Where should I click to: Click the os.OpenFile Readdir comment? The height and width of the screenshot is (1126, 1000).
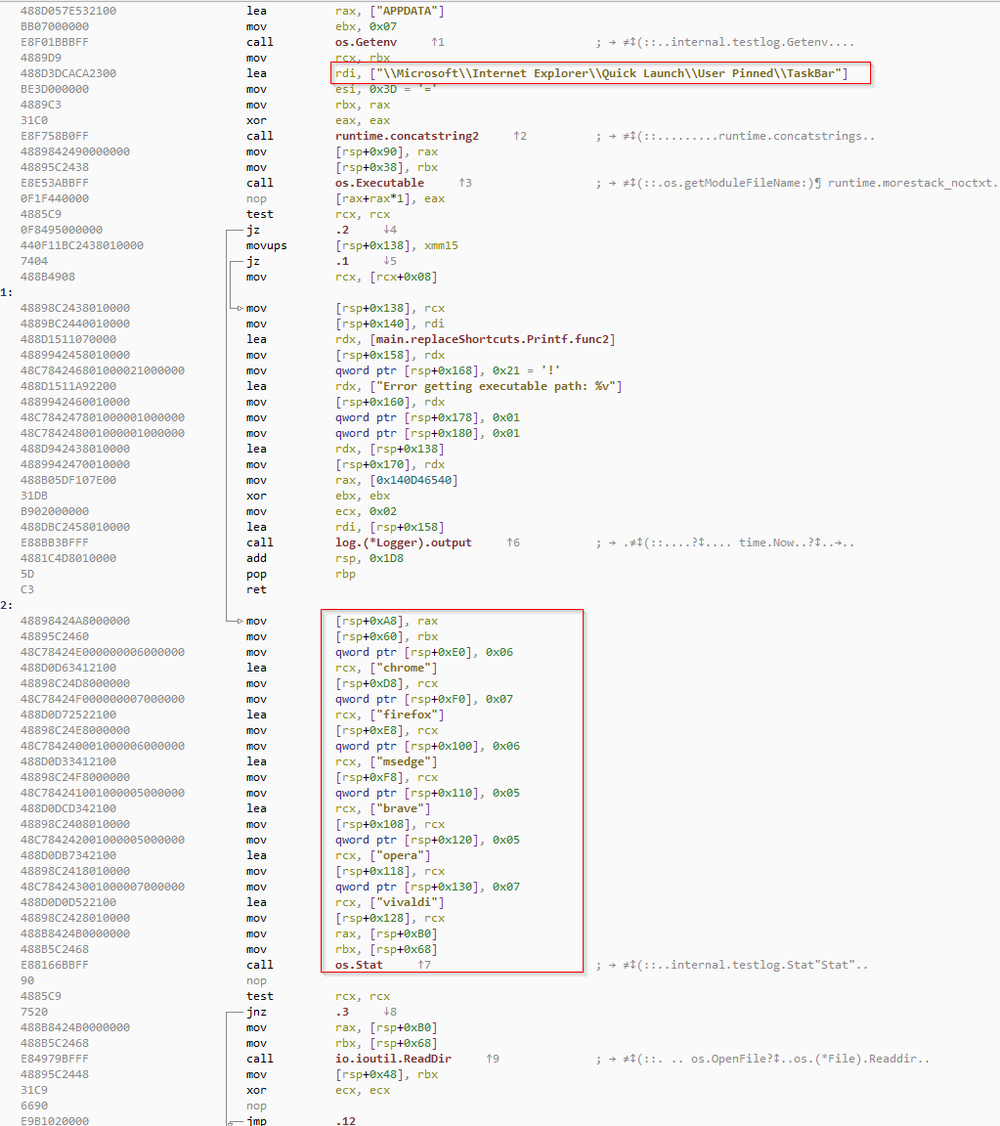point(810,1059)
